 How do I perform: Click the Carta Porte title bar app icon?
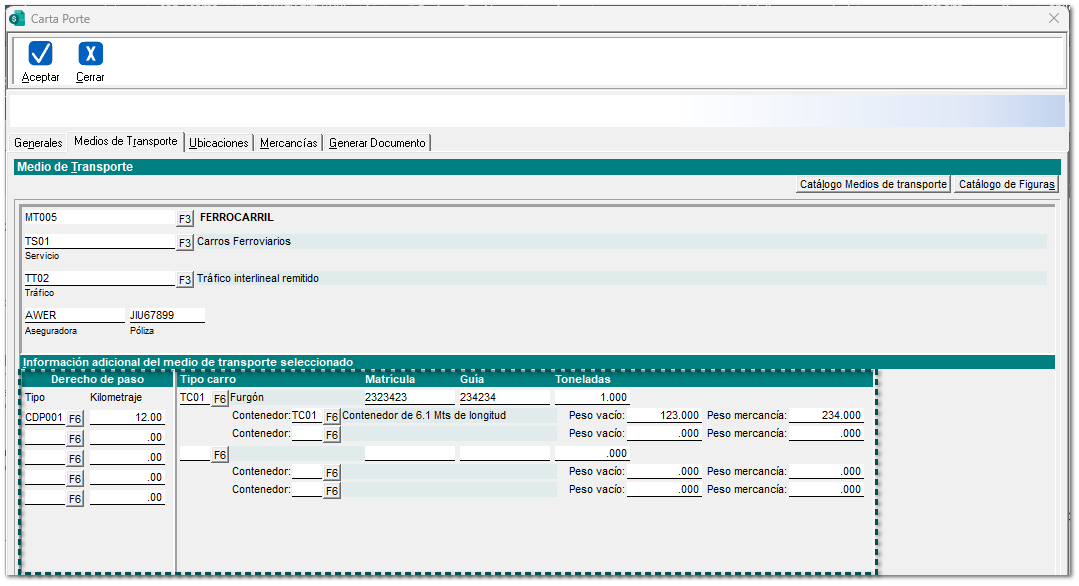[x=16, y=18]
